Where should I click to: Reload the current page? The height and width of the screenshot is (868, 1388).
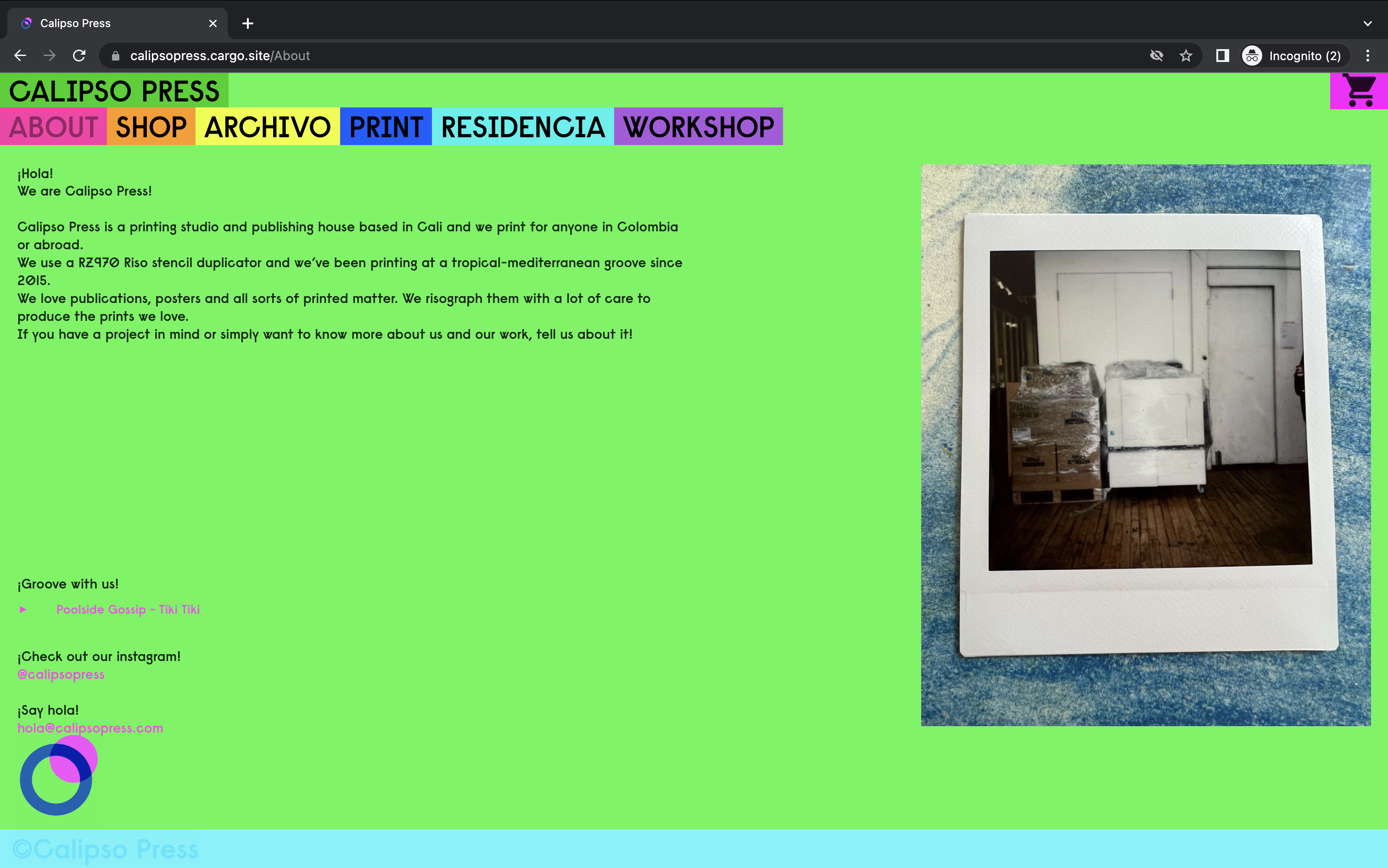79,56
